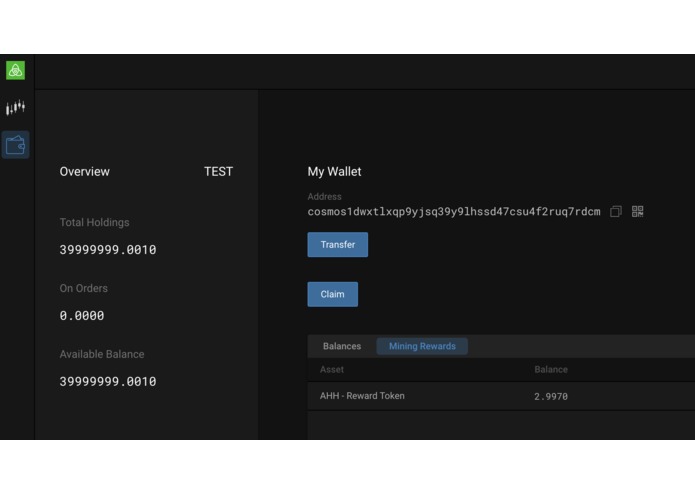Image resolution: width=695 pixels, height=494 pixels.
Task: Switch to the Balances tab
Action: click(342, 346)
